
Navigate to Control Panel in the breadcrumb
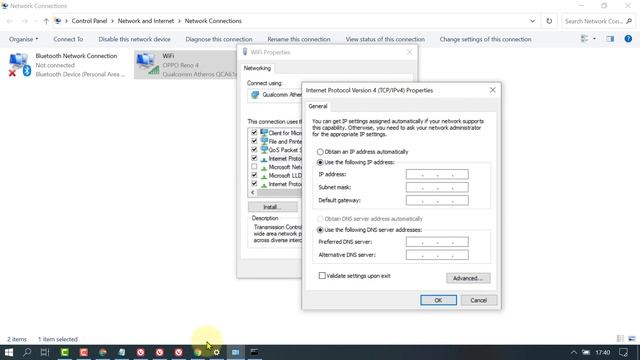(89, 21)
